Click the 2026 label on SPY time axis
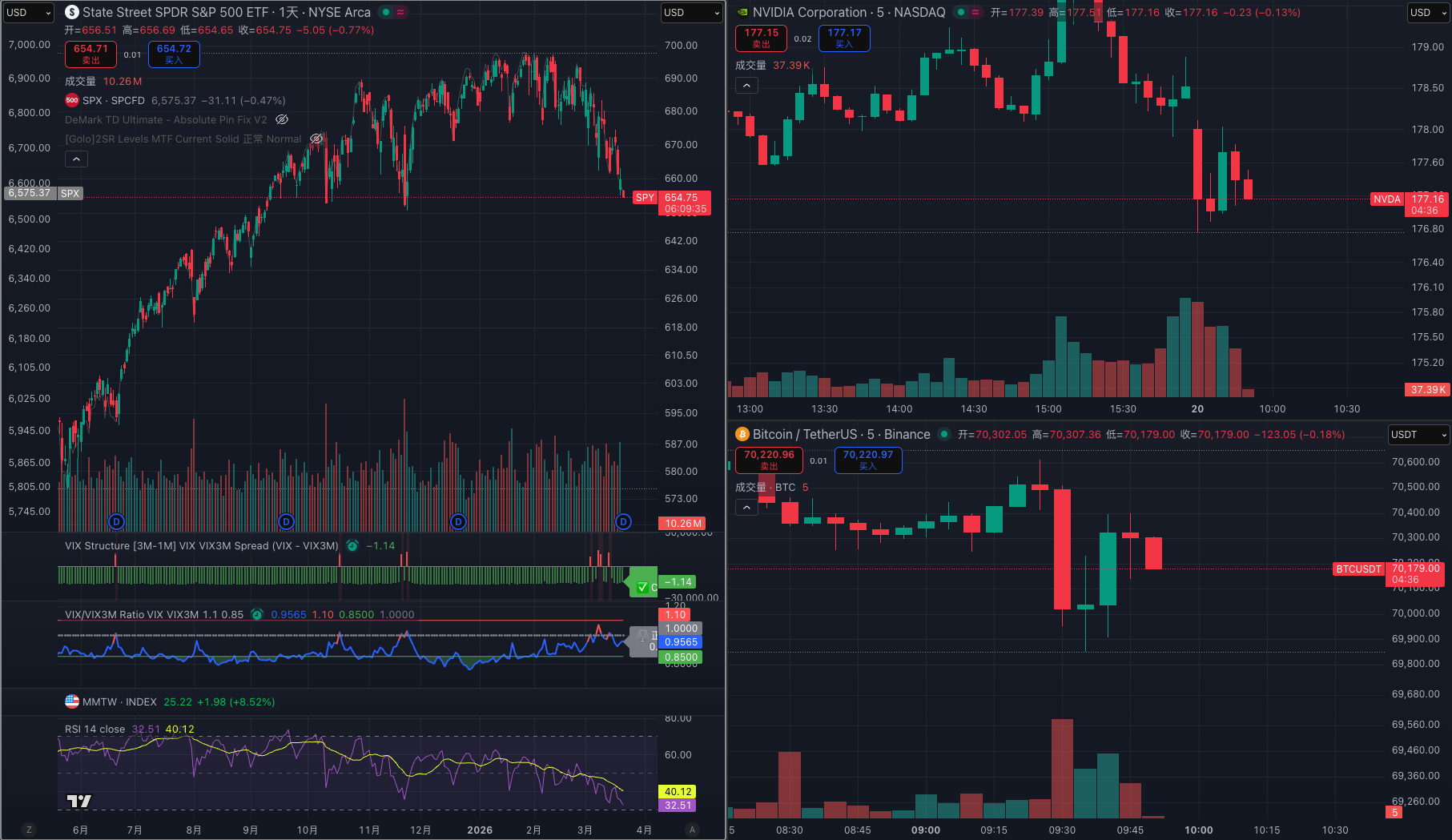 480,830
